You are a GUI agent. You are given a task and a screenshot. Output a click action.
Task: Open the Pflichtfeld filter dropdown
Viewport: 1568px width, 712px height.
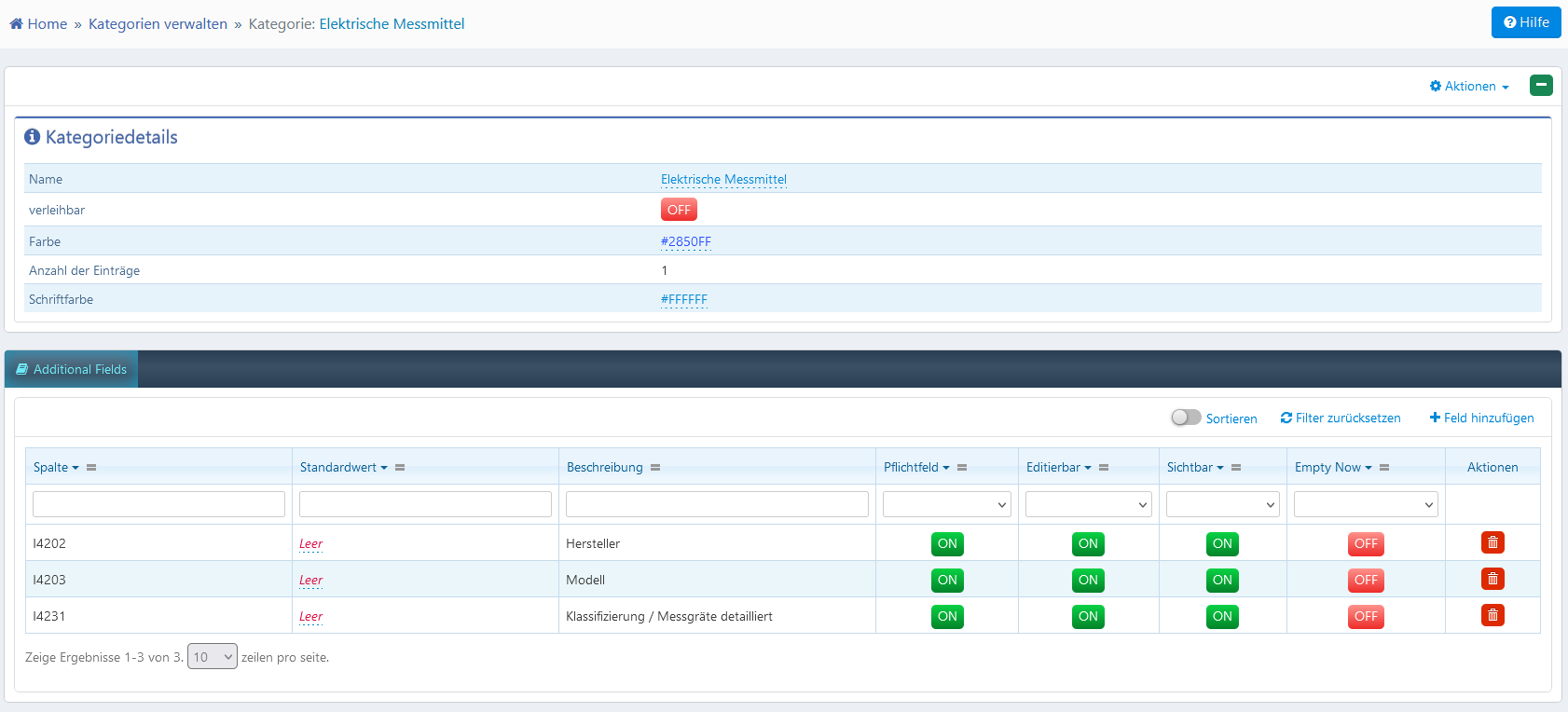[946, 504]
